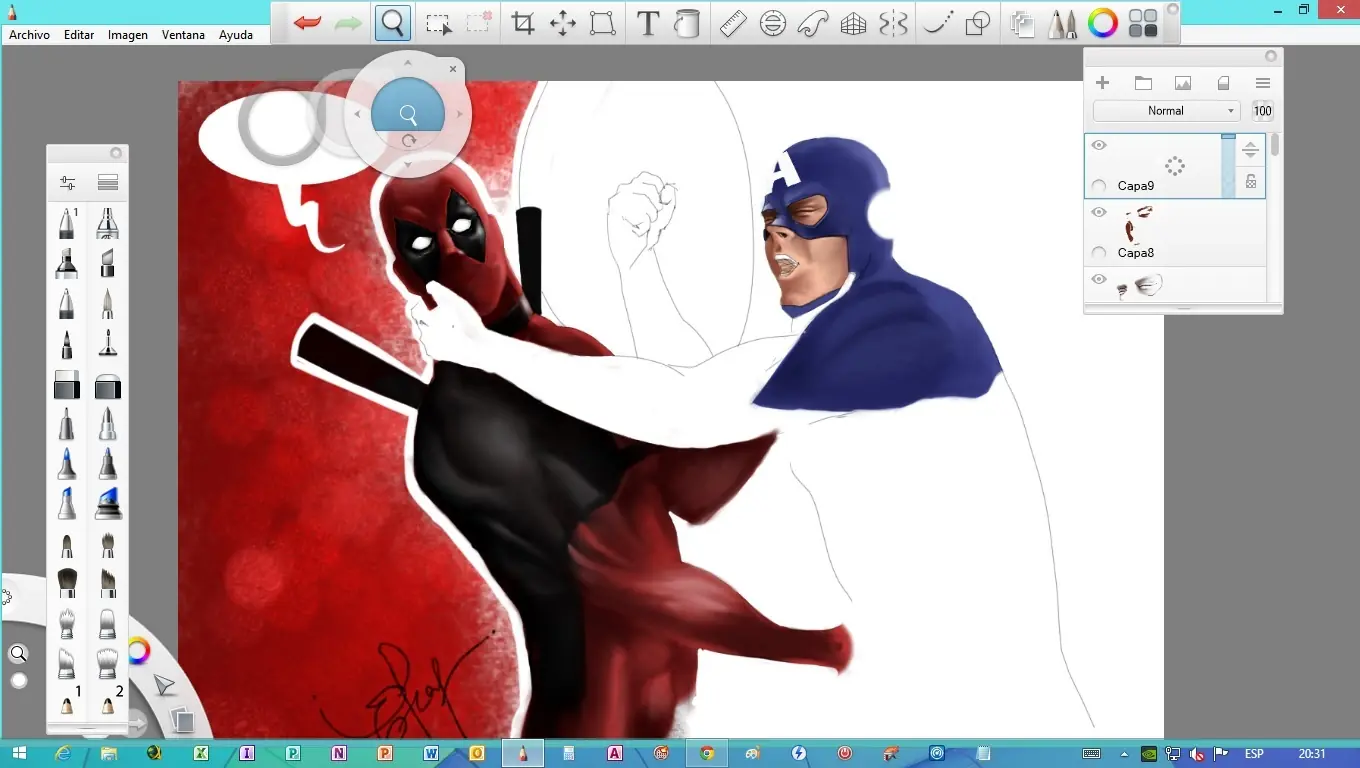Image resolution: width=1360 pixels, height=768 pixels.
Task: Open the Imagen menu
Action: click(128, 35)
